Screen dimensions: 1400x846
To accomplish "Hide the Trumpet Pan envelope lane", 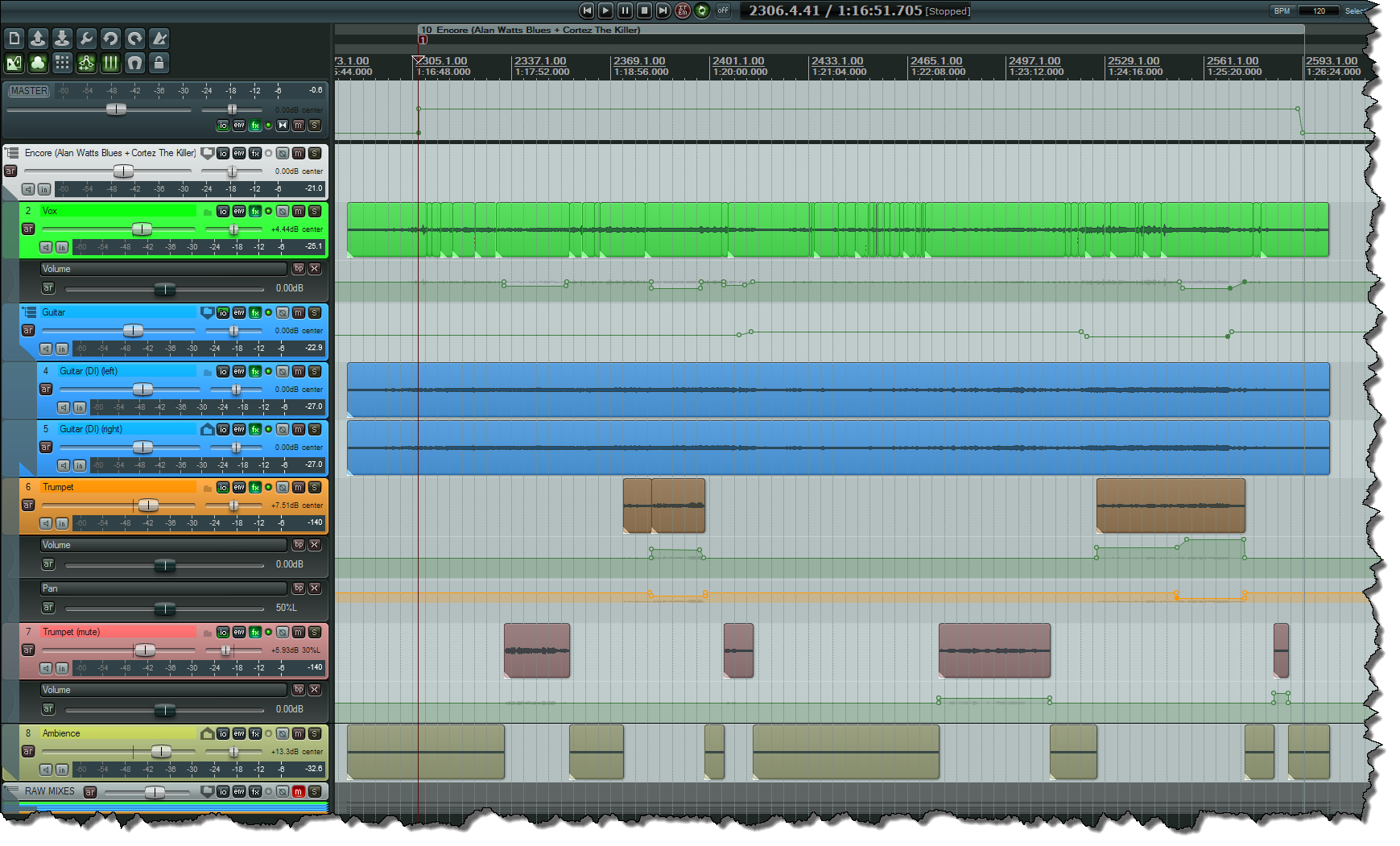I will (x=315, y=588).
